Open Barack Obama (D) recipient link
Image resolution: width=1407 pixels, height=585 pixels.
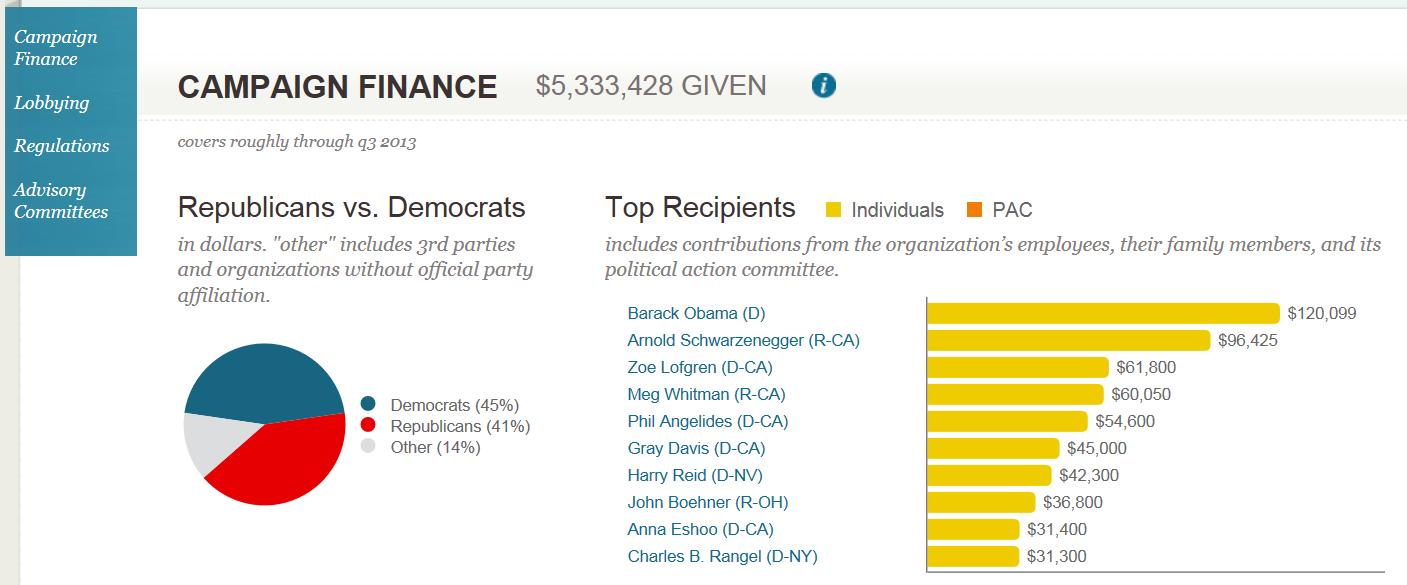696,313
